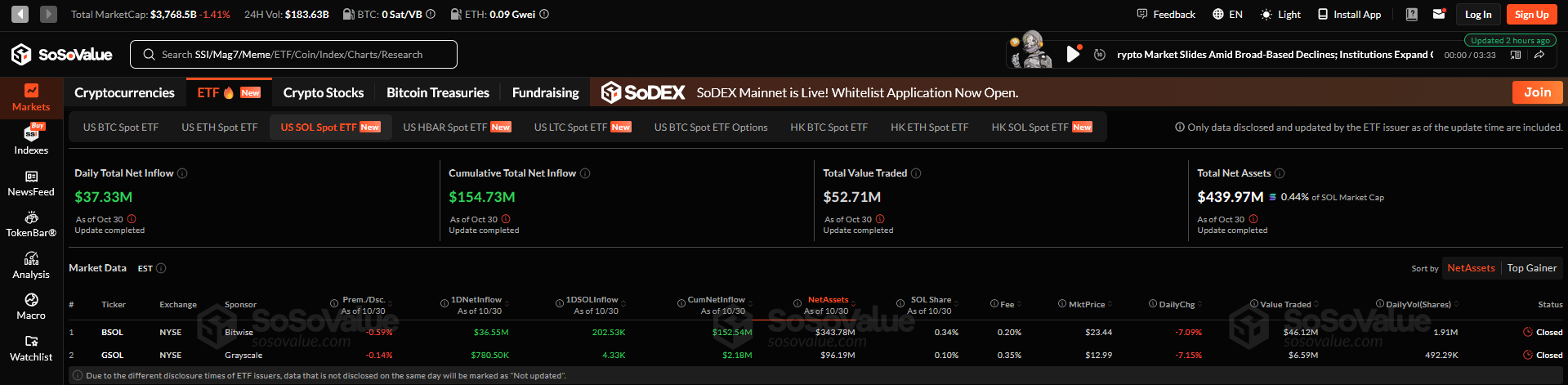
Task: Click the search input field
Action: point(292,55)
